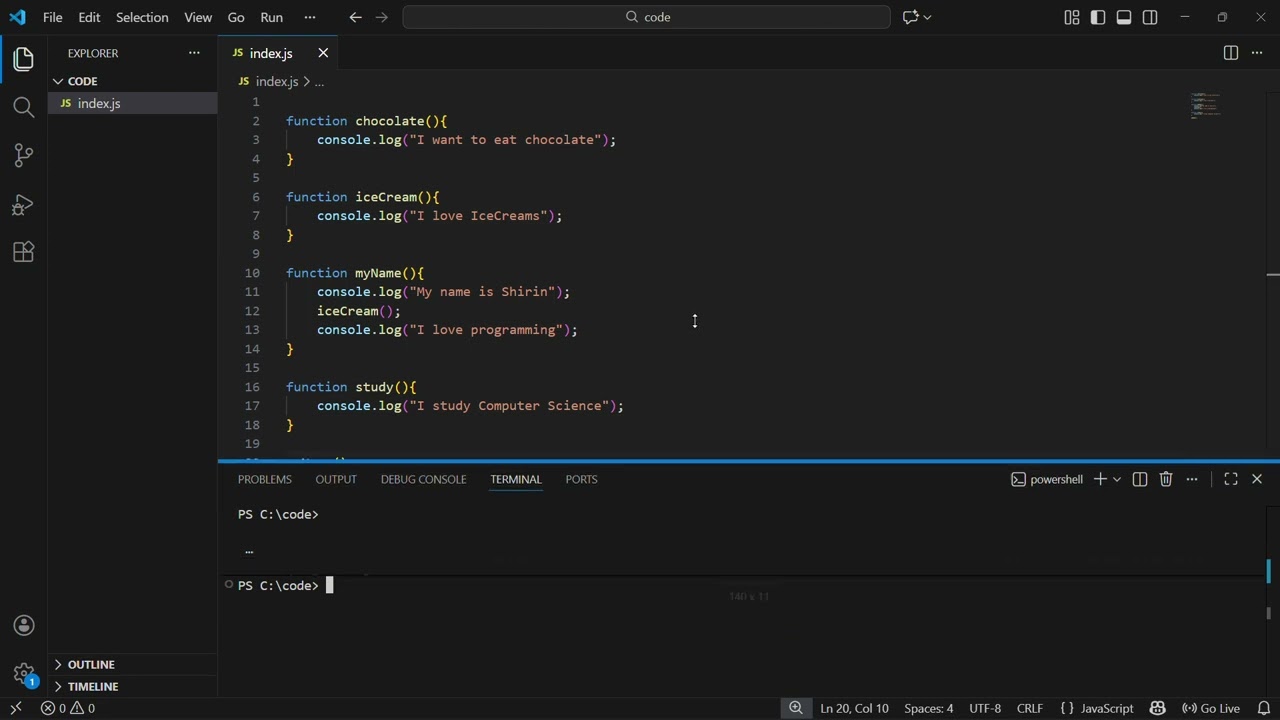
Task: Open notifications bell icon
Action: (1263, 708)
